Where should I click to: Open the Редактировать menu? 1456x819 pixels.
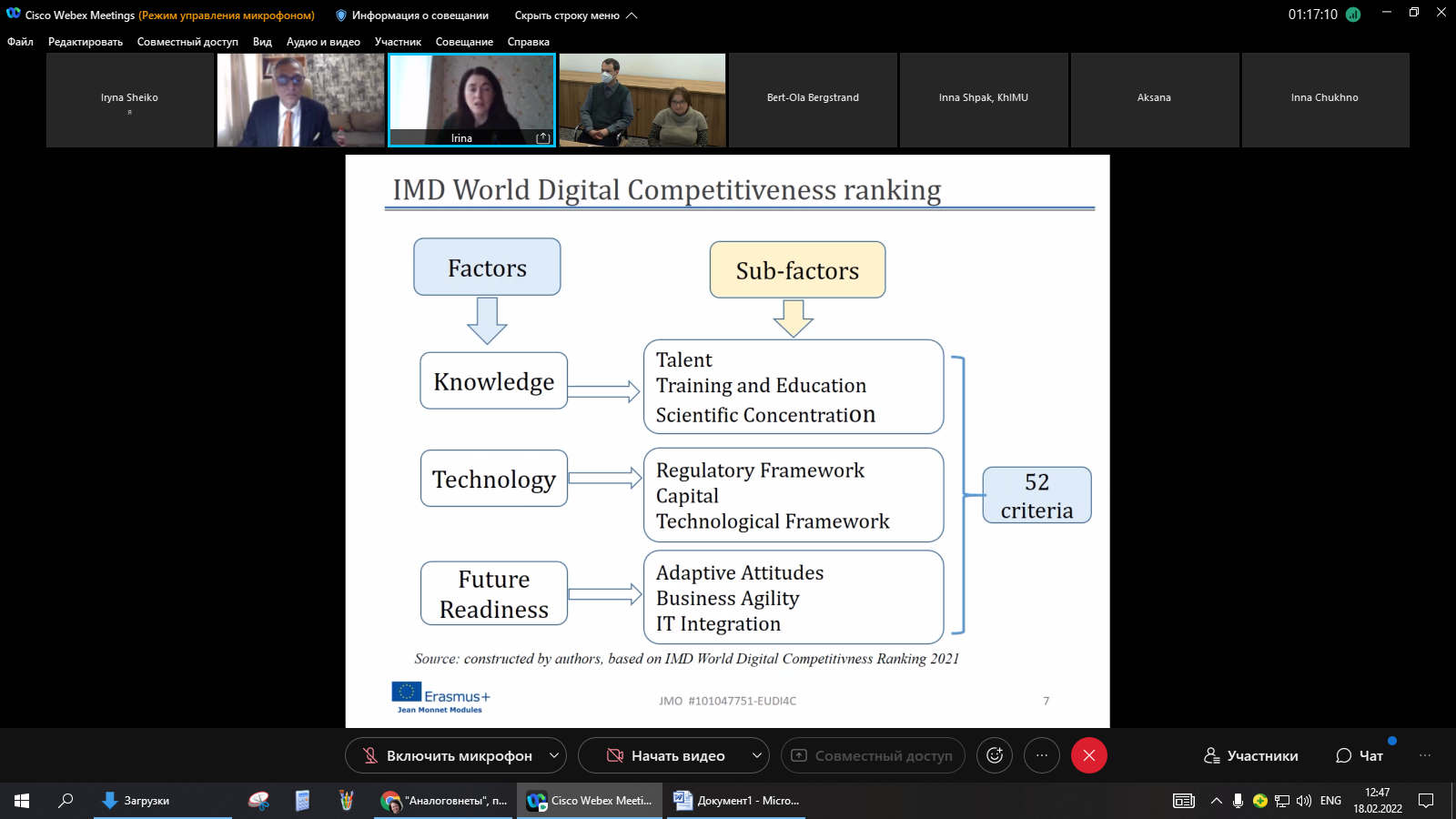pos(86,42)
